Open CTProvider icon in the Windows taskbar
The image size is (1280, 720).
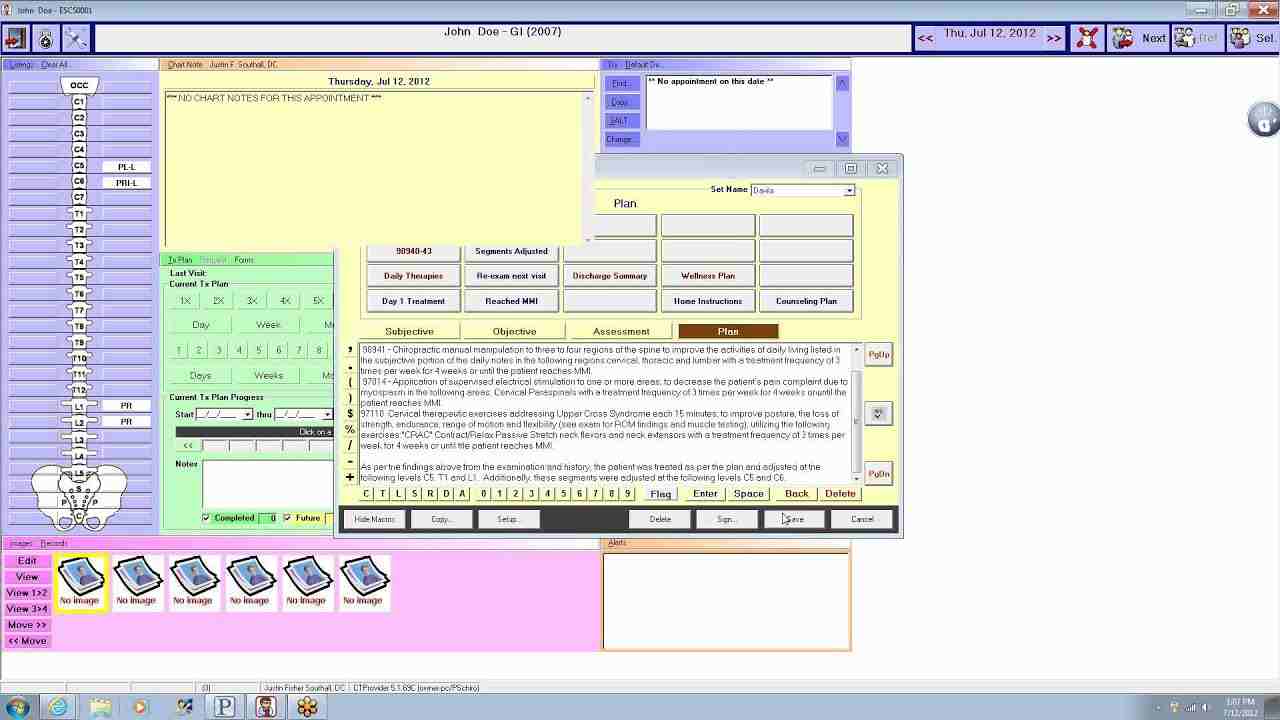pyautogui.click(x=265, y=705)
